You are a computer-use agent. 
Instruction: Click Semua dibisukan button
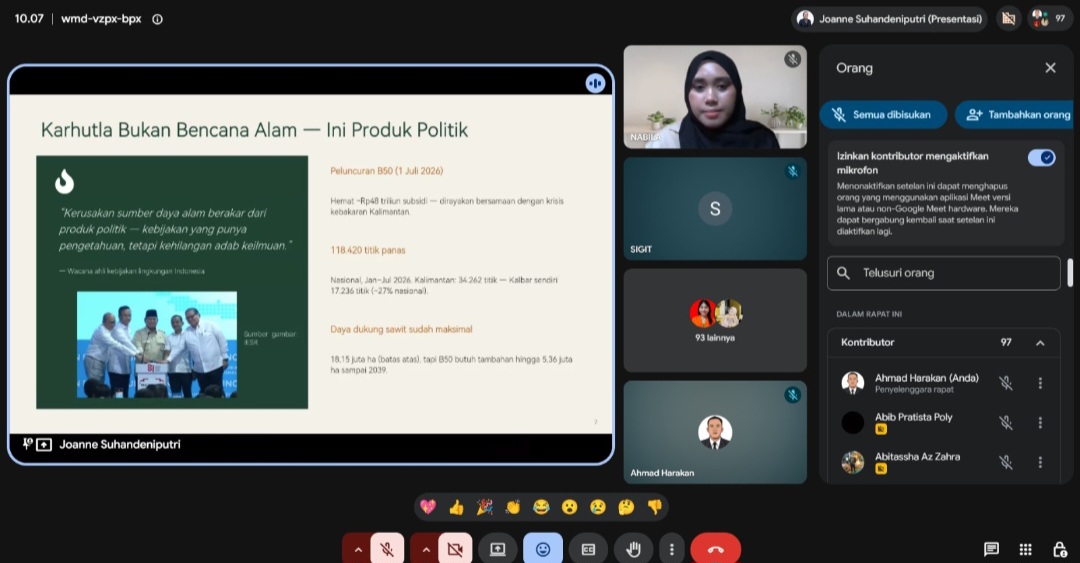point(883,115)
